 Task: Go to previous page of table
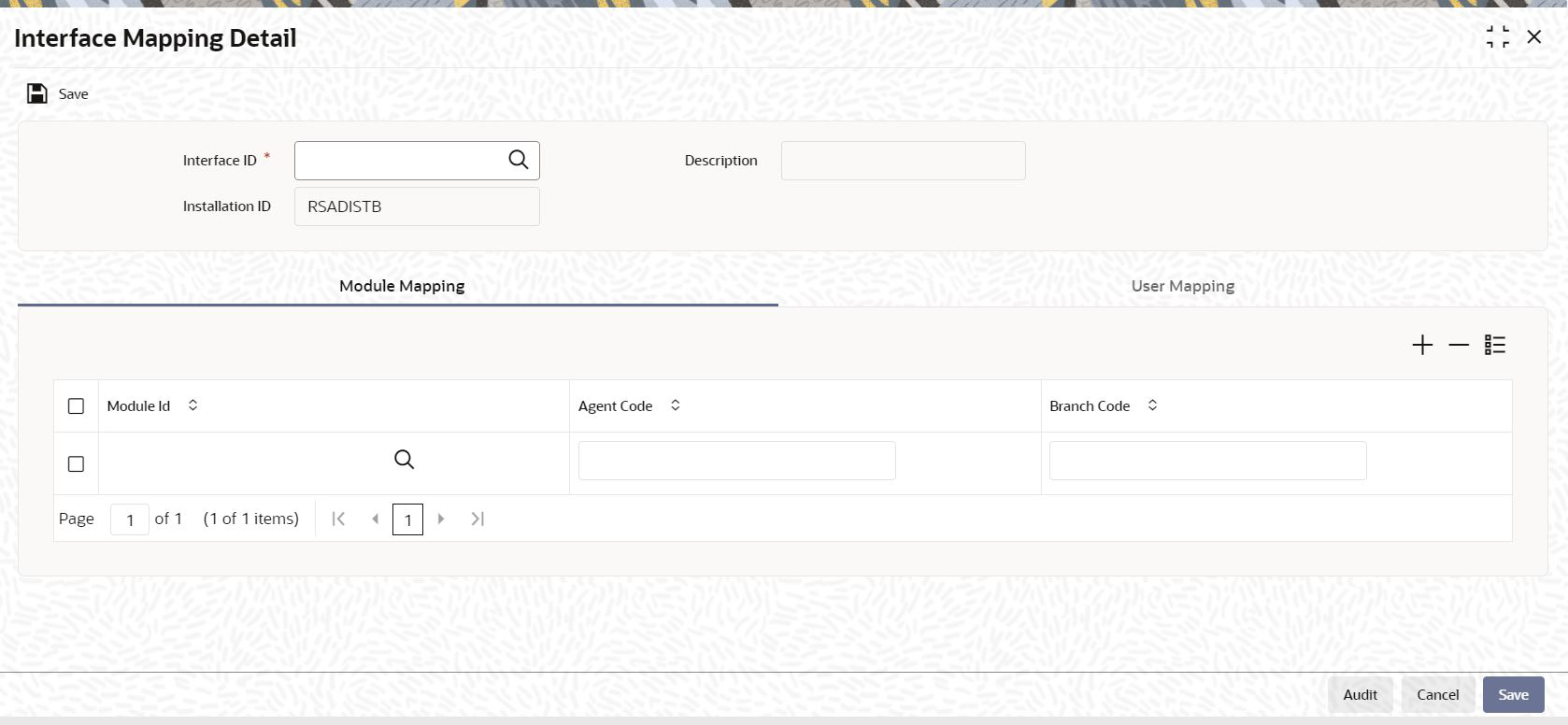point(375,519)
